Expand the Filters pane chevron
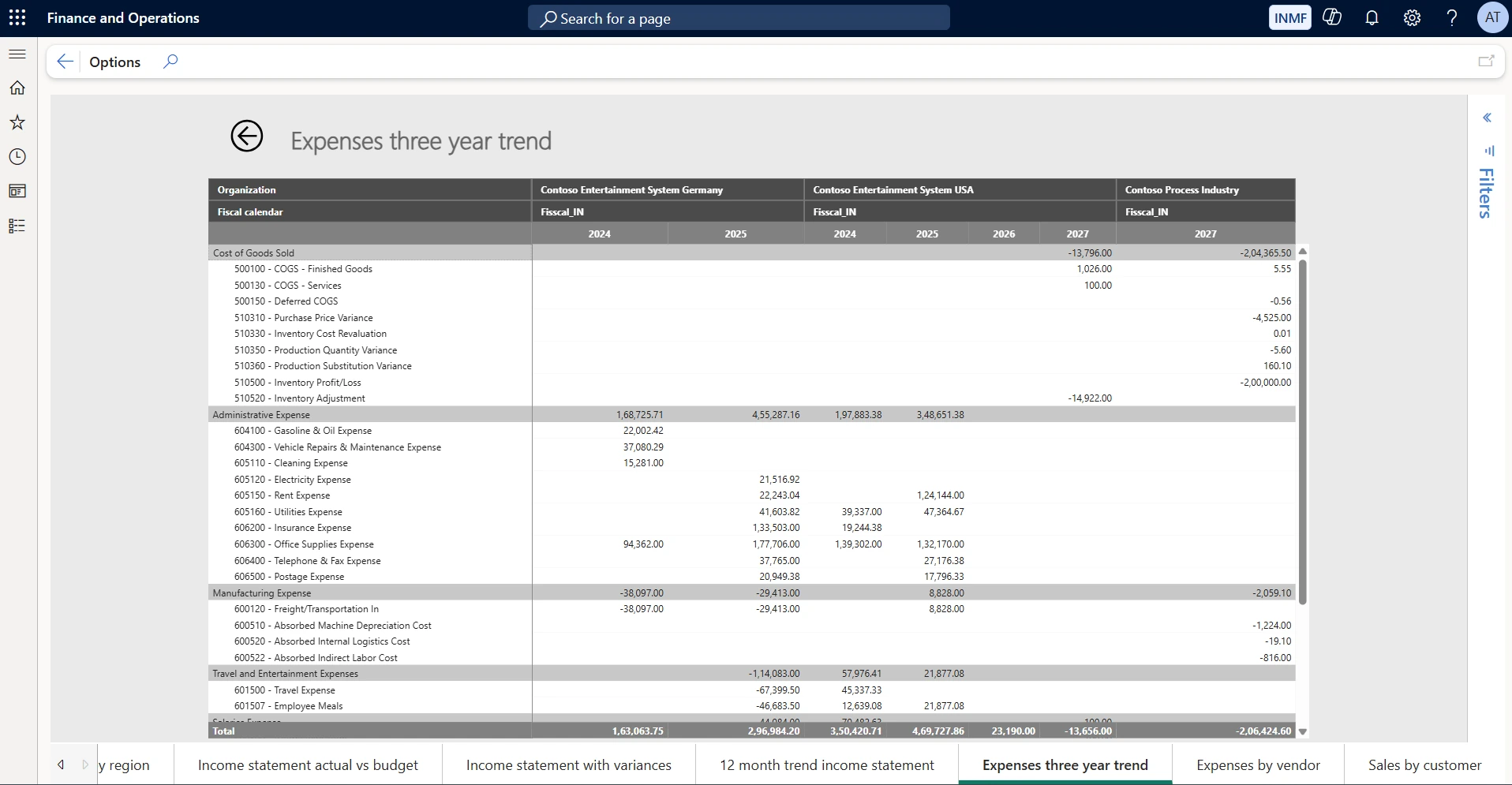Viewport: 1512px width, 785px height. [1487, 118]
